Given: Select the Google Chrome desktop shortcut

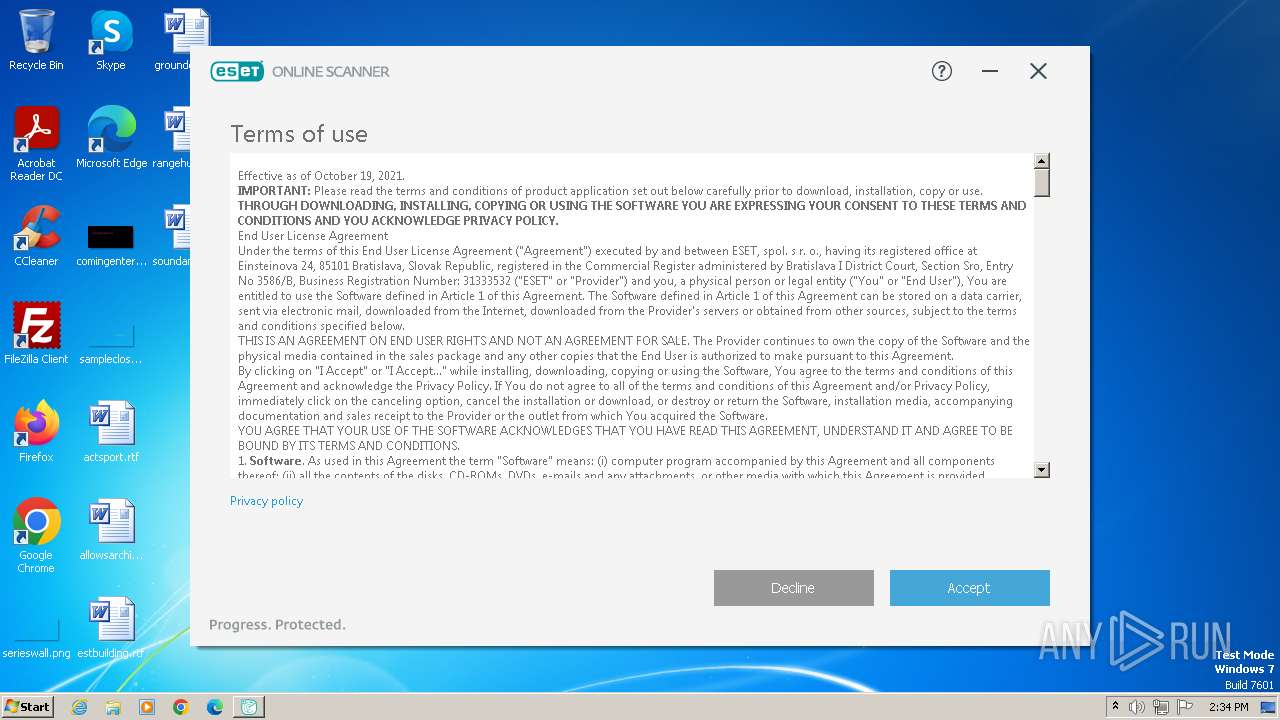Looking at the screenshot, I should 36,536.
